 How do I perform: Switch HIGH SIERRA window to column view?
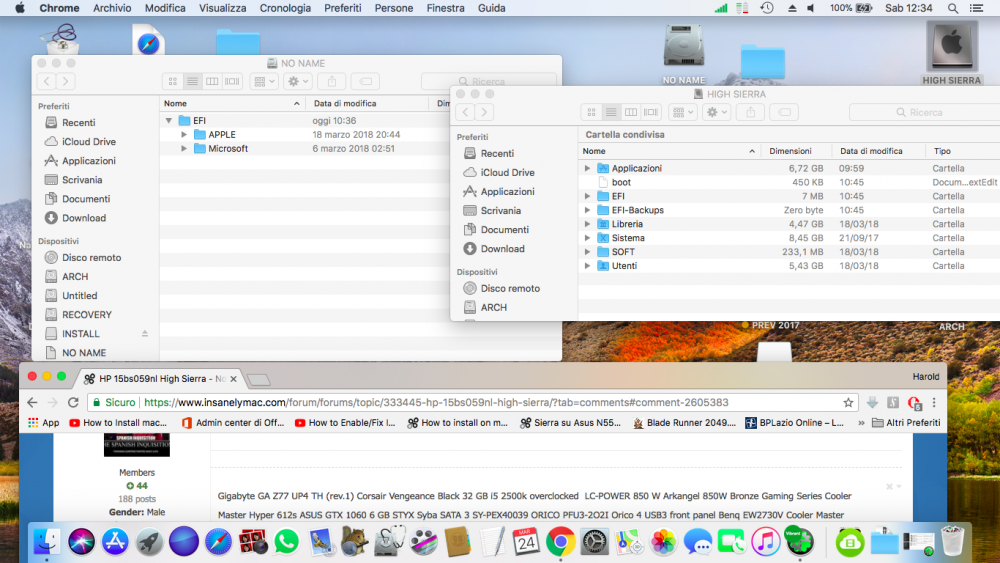click(631, 112)
